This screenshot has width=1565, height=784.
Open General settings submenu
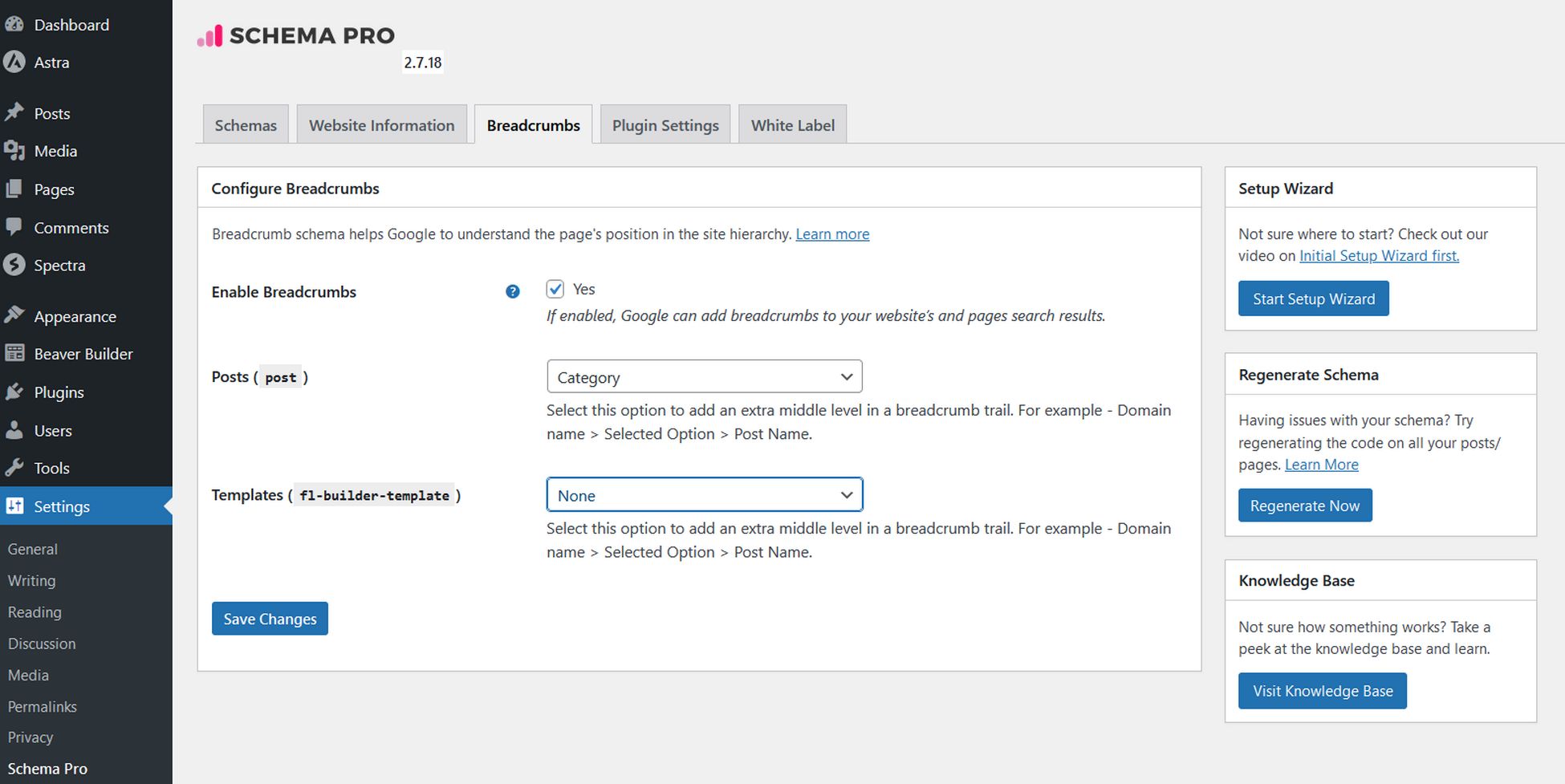pyautogui.click(x=33, y=549)
